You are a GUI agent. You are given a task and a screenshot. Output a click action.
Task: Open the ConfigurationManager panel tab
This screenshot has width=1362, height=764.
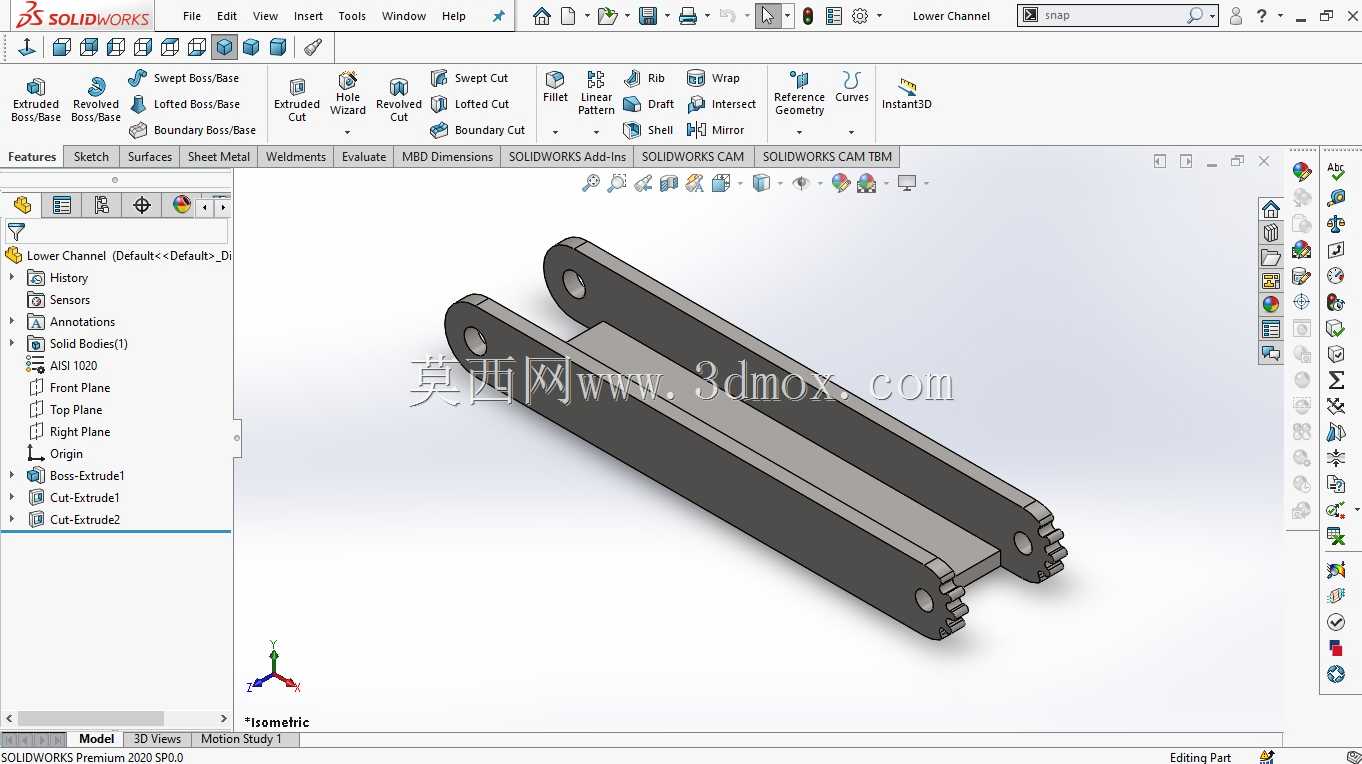tap(102, 205)
